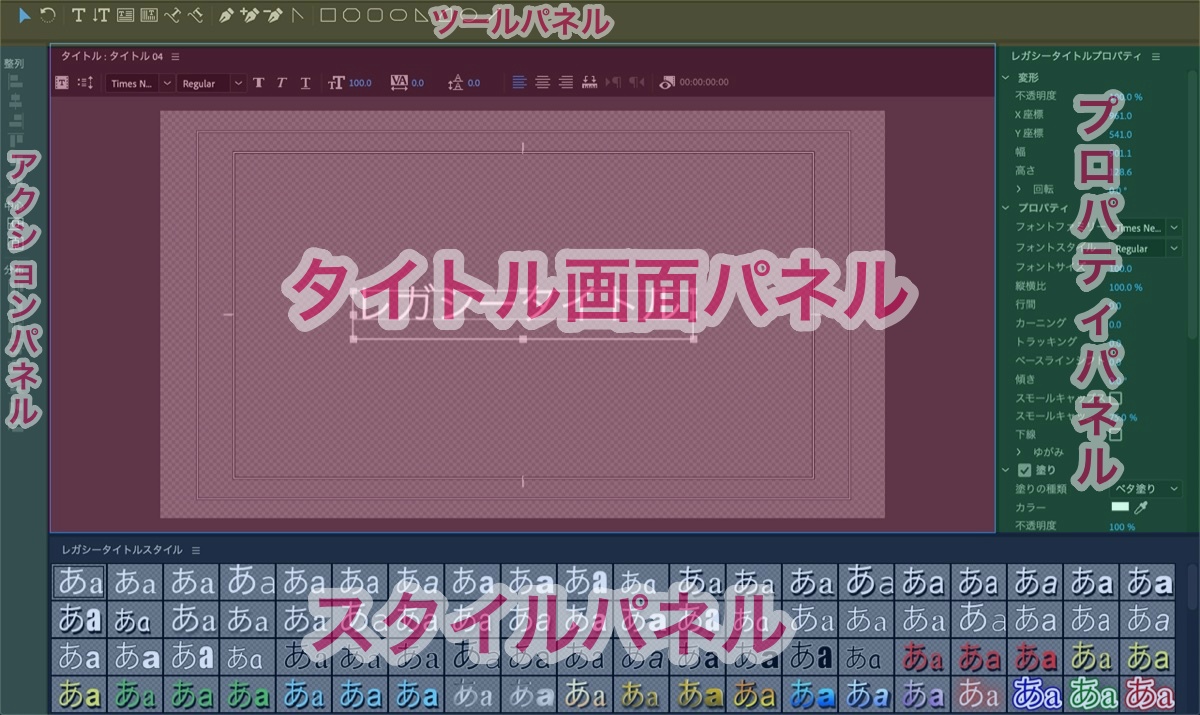Click the X 座標 value 961.0
The height and width of the screenshot is (715, 1200).
1121,115
